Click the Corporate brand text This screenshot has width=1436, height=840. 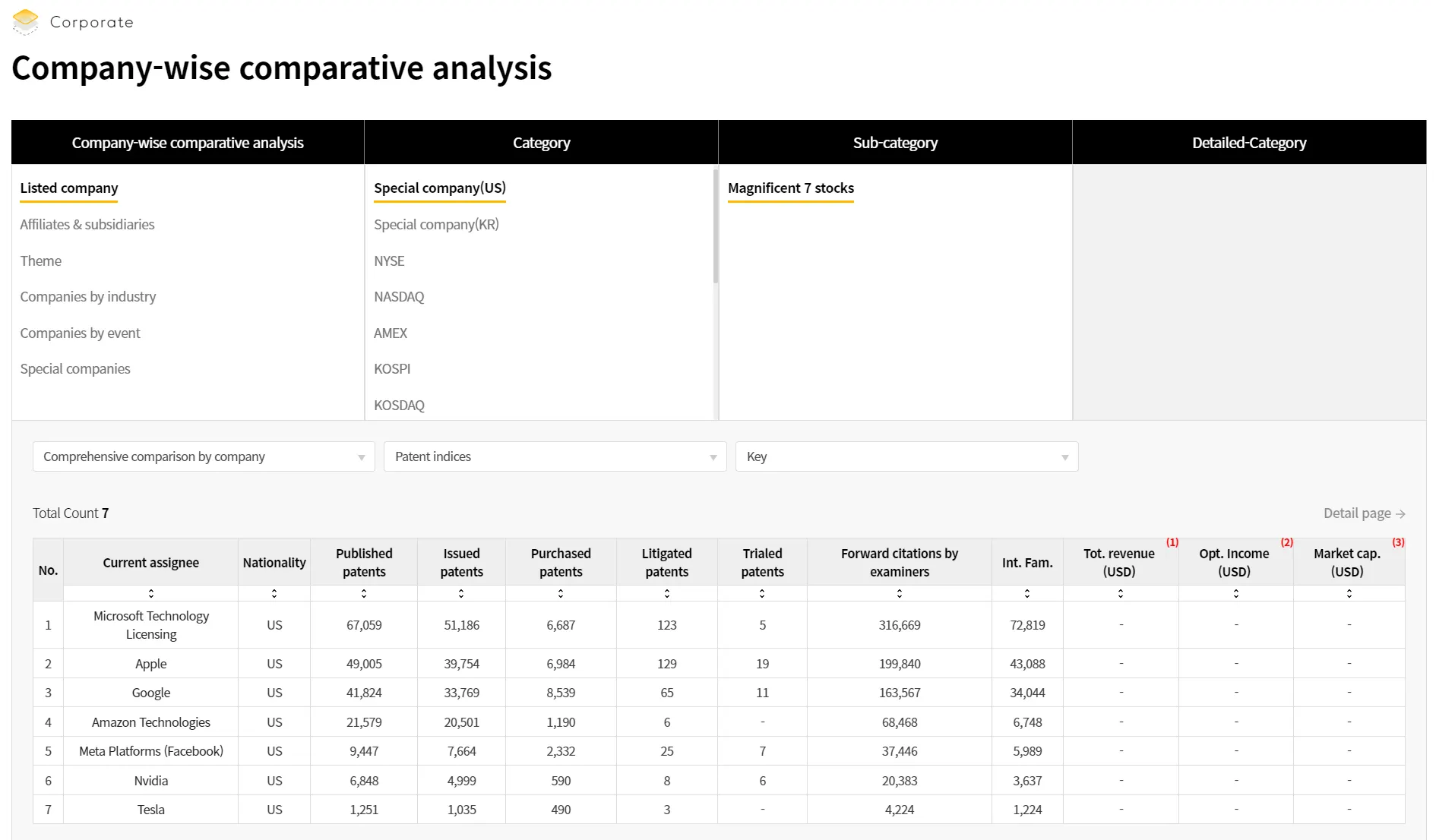point(92,22)
